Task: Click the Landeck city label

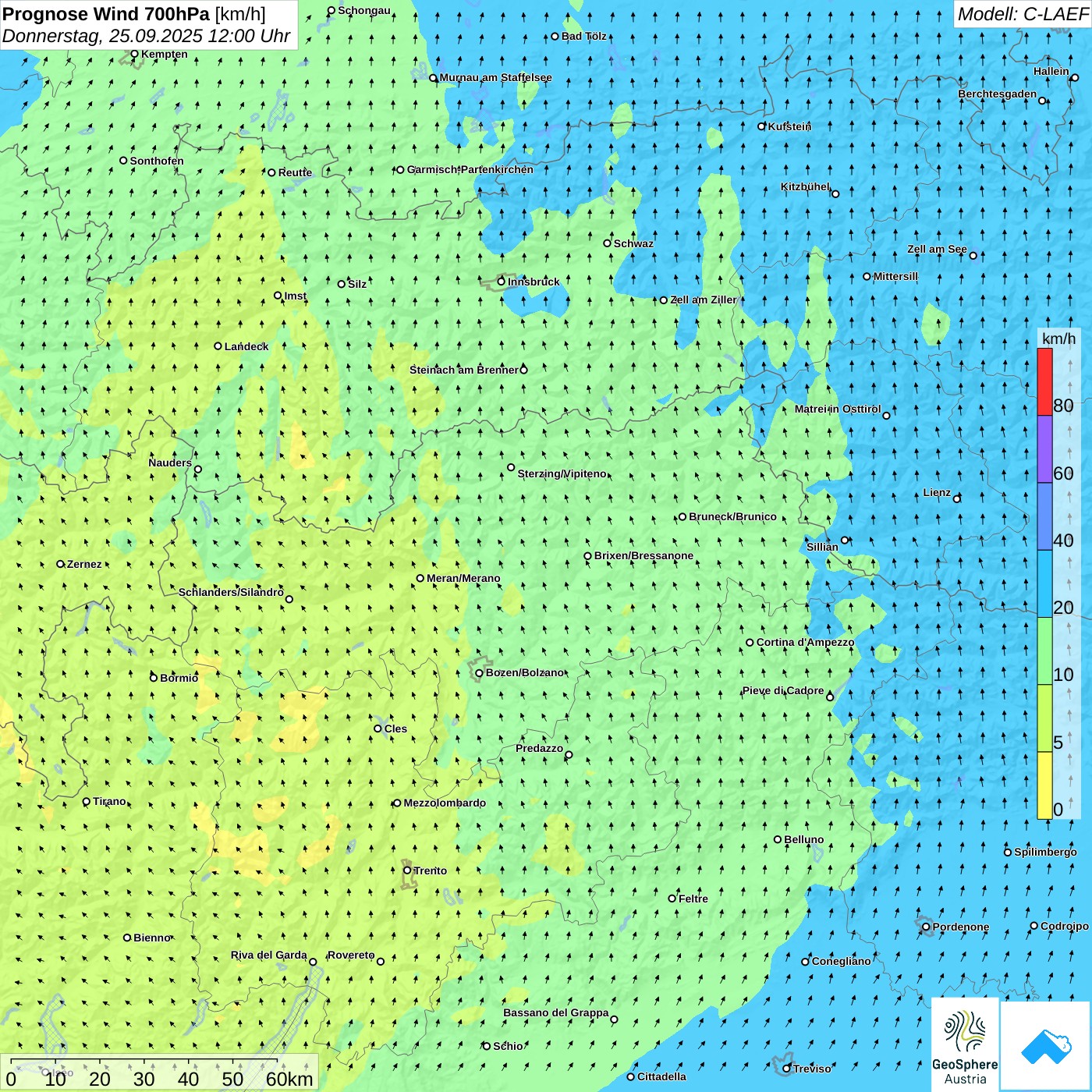Action: click(246, 346)
